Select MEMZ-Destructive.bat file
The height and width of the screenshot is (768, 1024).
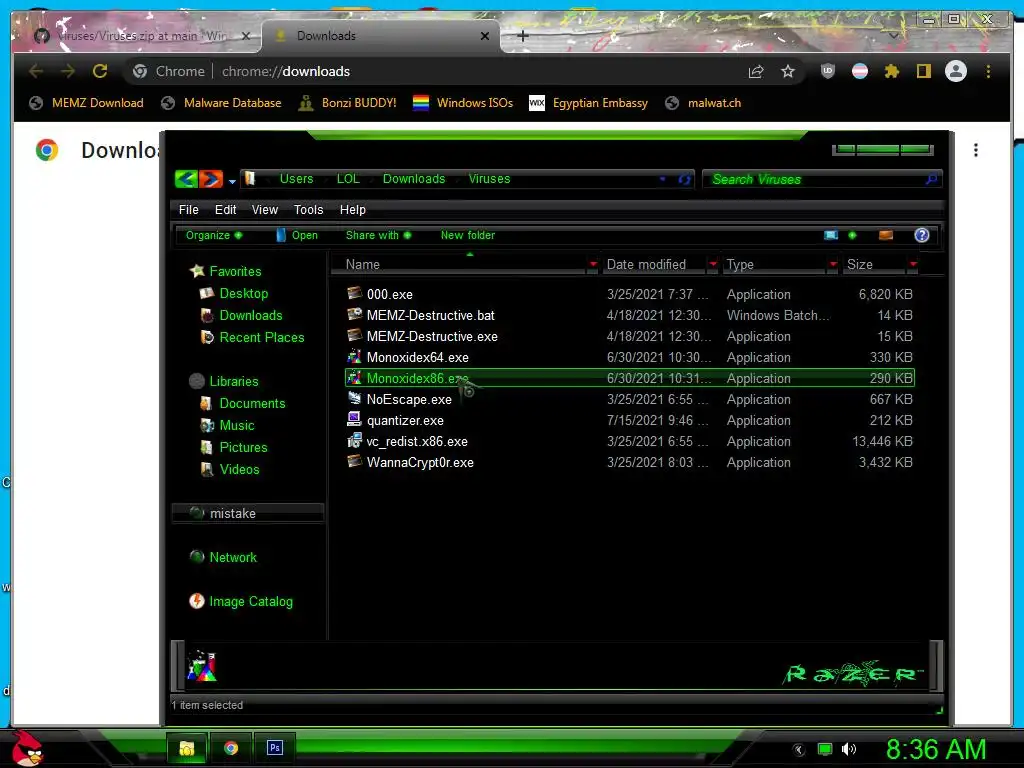[630, 315]
